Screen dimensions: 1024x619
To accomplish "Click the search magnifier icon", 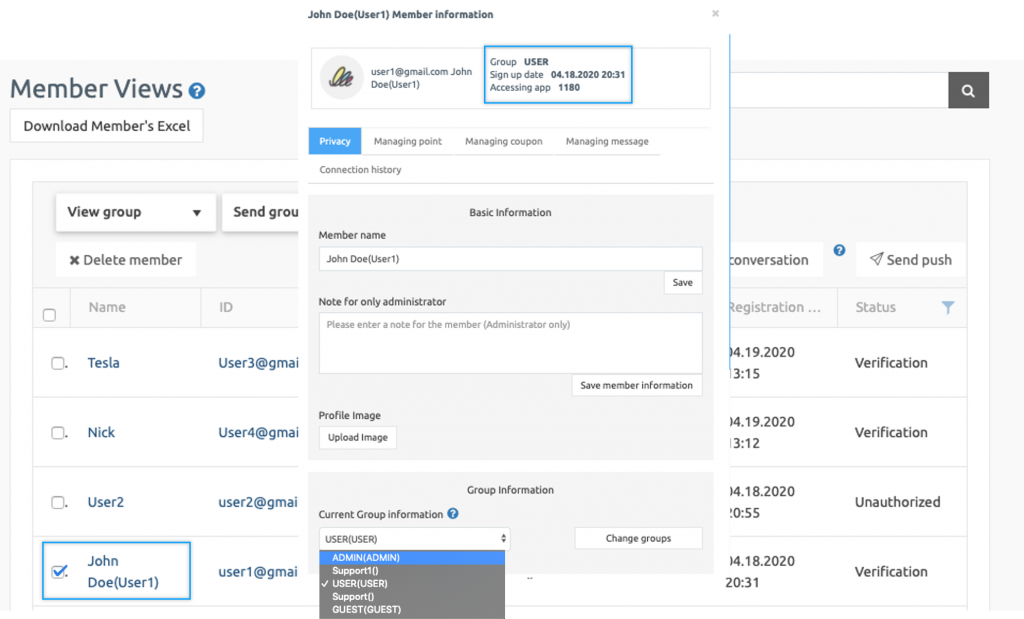I will 967,90.
